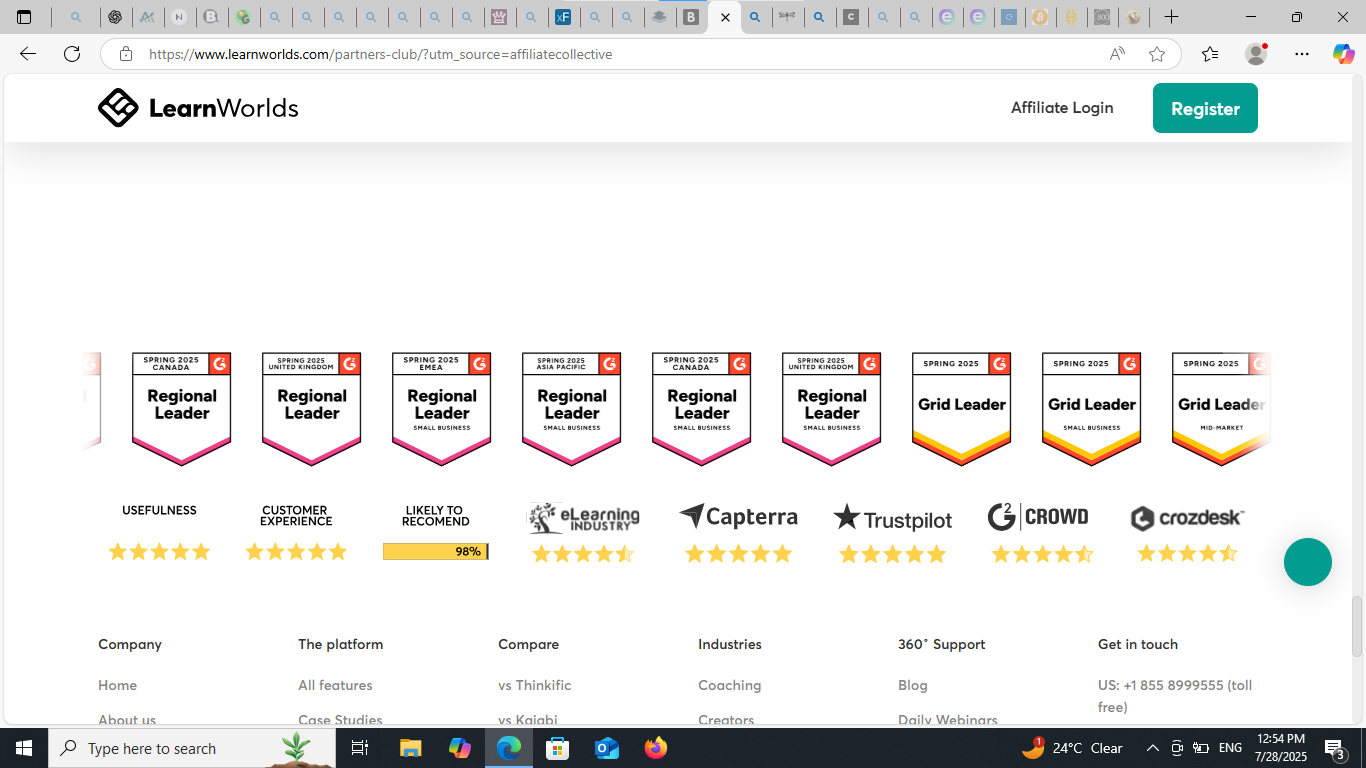1366x768 pixels.
Task: Click the eLearning Industry logo
Action: coord(584,518)
